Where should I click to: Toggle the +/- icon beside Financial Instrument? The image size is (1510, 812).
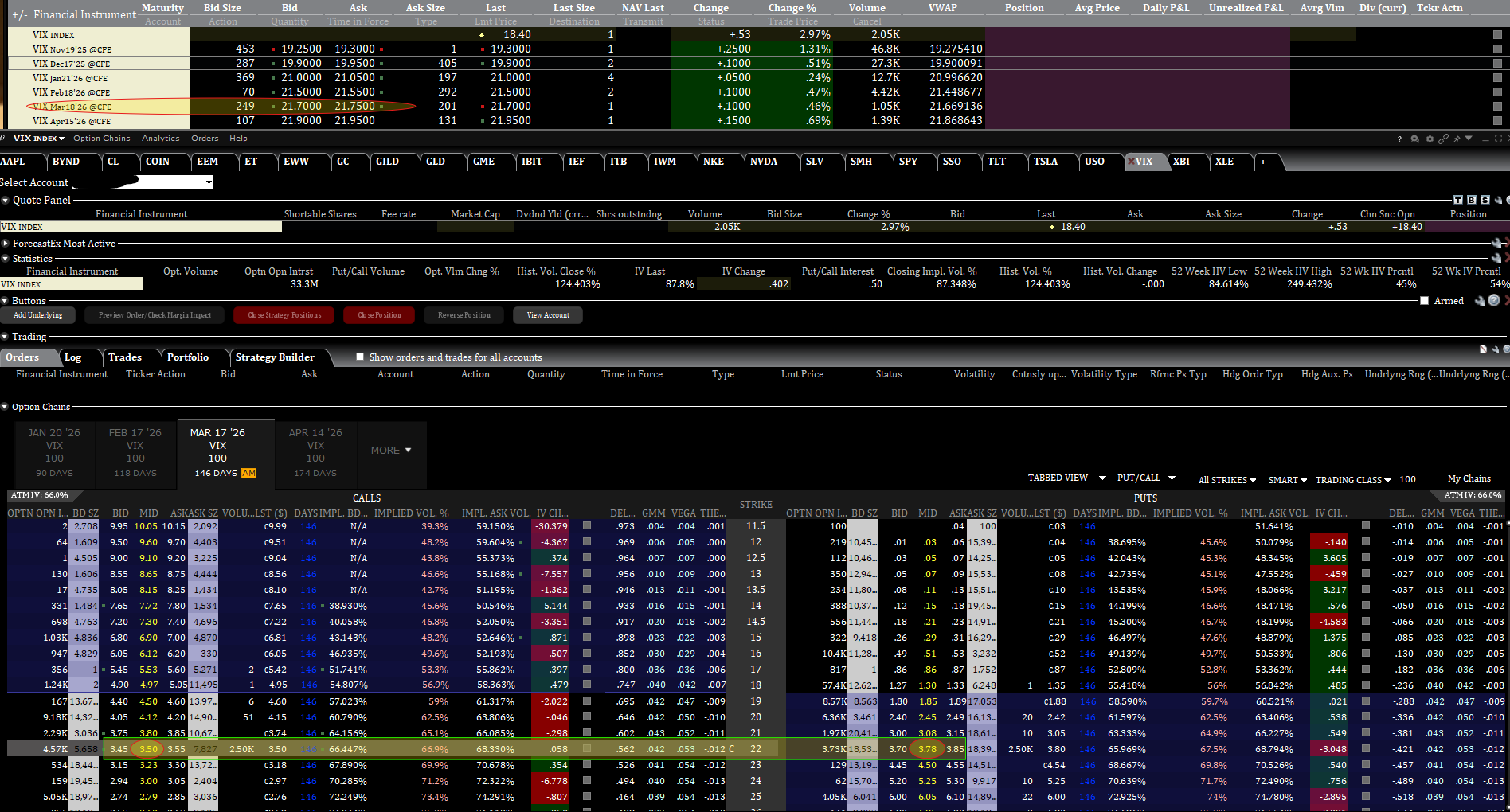click(20, 14)
